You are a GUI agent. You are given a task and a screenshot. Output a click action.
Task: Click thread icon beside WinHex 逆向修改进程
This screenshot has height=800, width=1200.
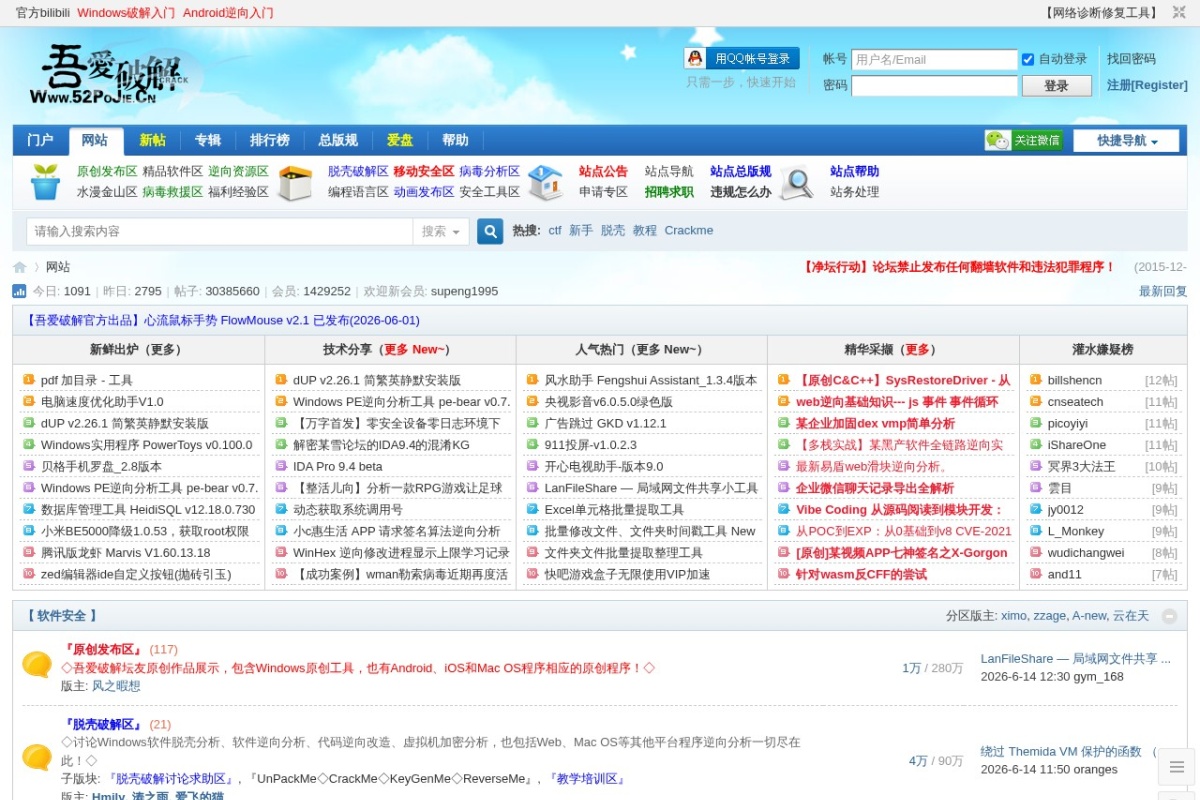tap(280, 553)
